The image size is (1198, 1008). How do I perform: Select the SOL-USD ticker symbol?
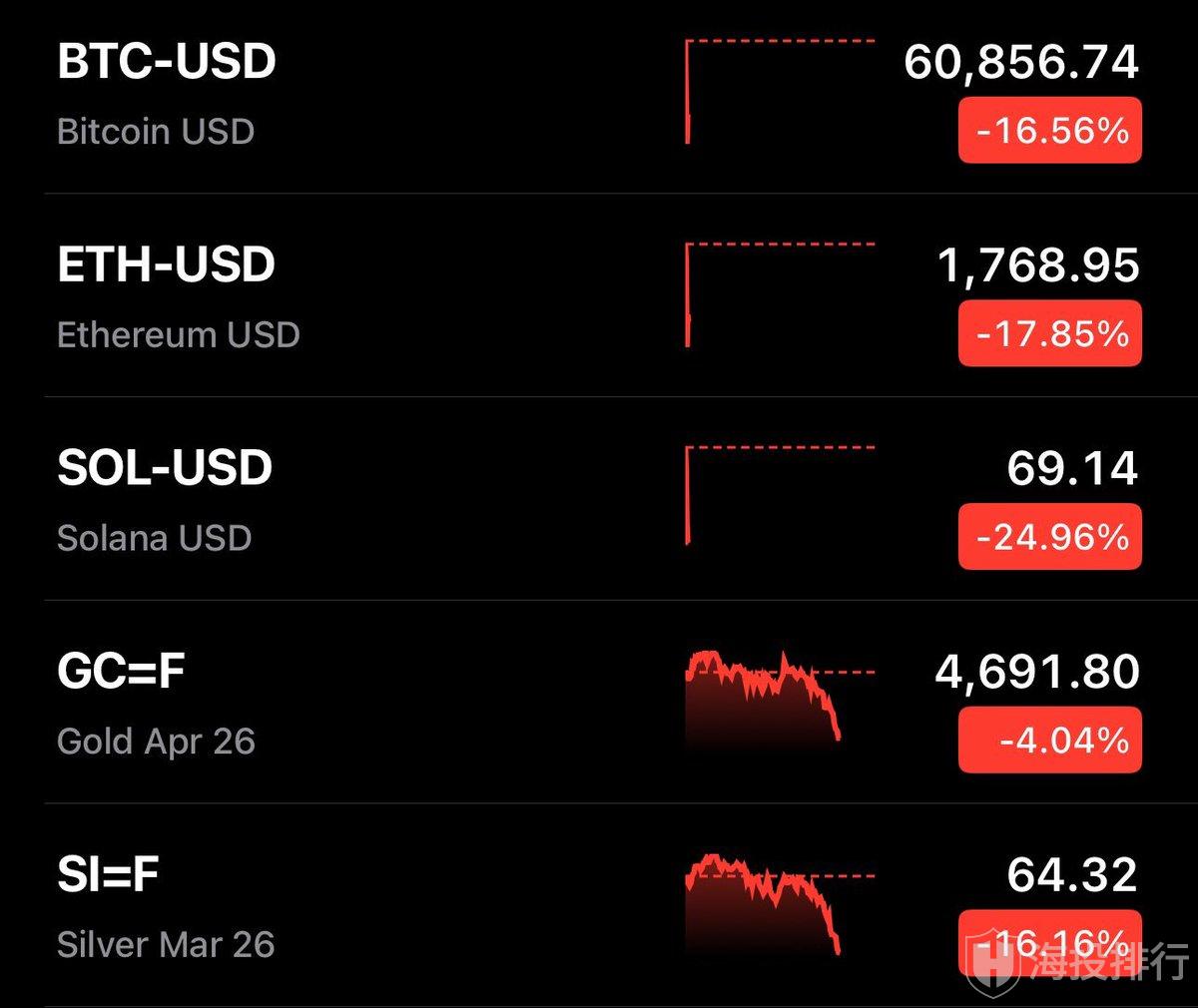(x=165, y=468)
